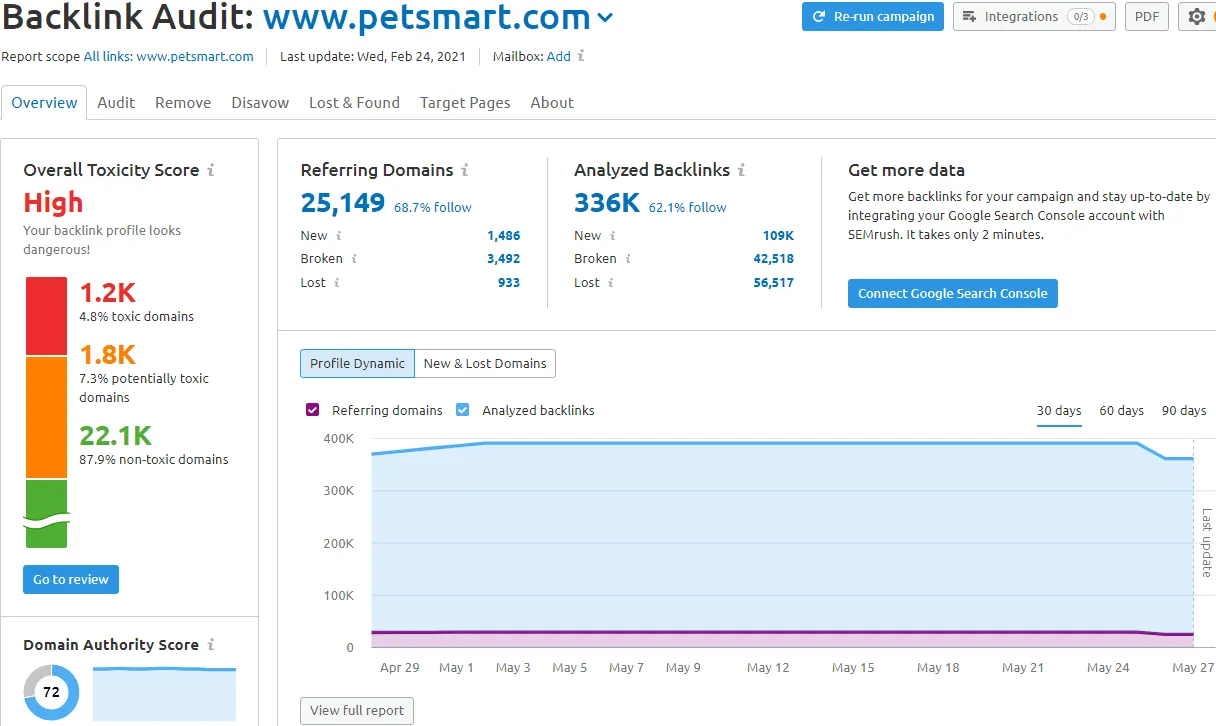Click info icon next to Mailbox Add

(x=582, y=56)
